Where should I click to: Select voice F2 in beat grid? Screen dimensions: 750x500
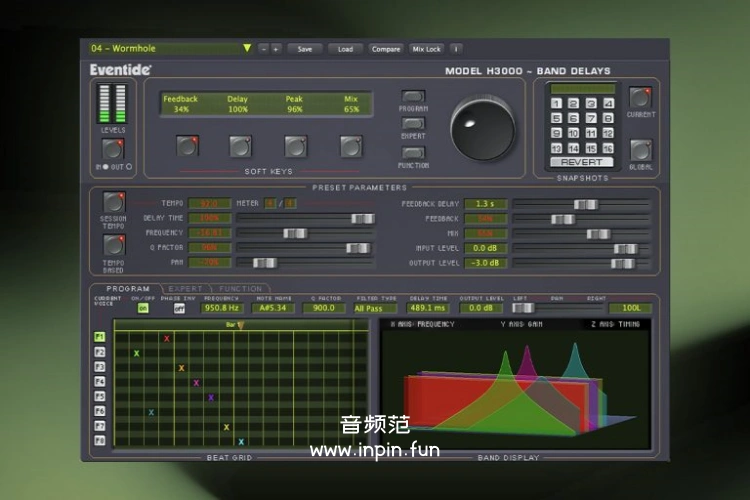99,352
